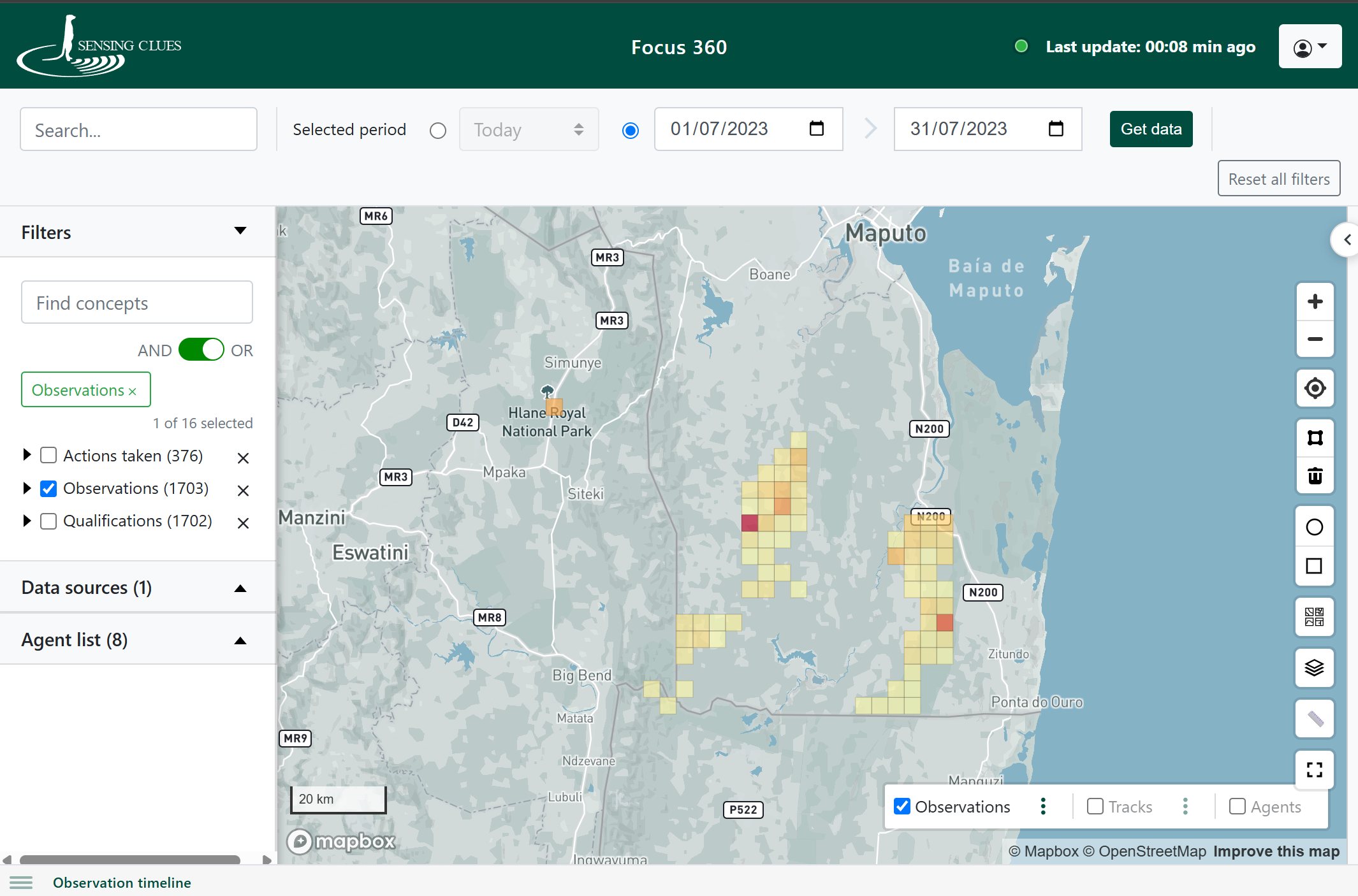
Task: Click the grid tiles map icon
Action: [x=1314, y=616]
